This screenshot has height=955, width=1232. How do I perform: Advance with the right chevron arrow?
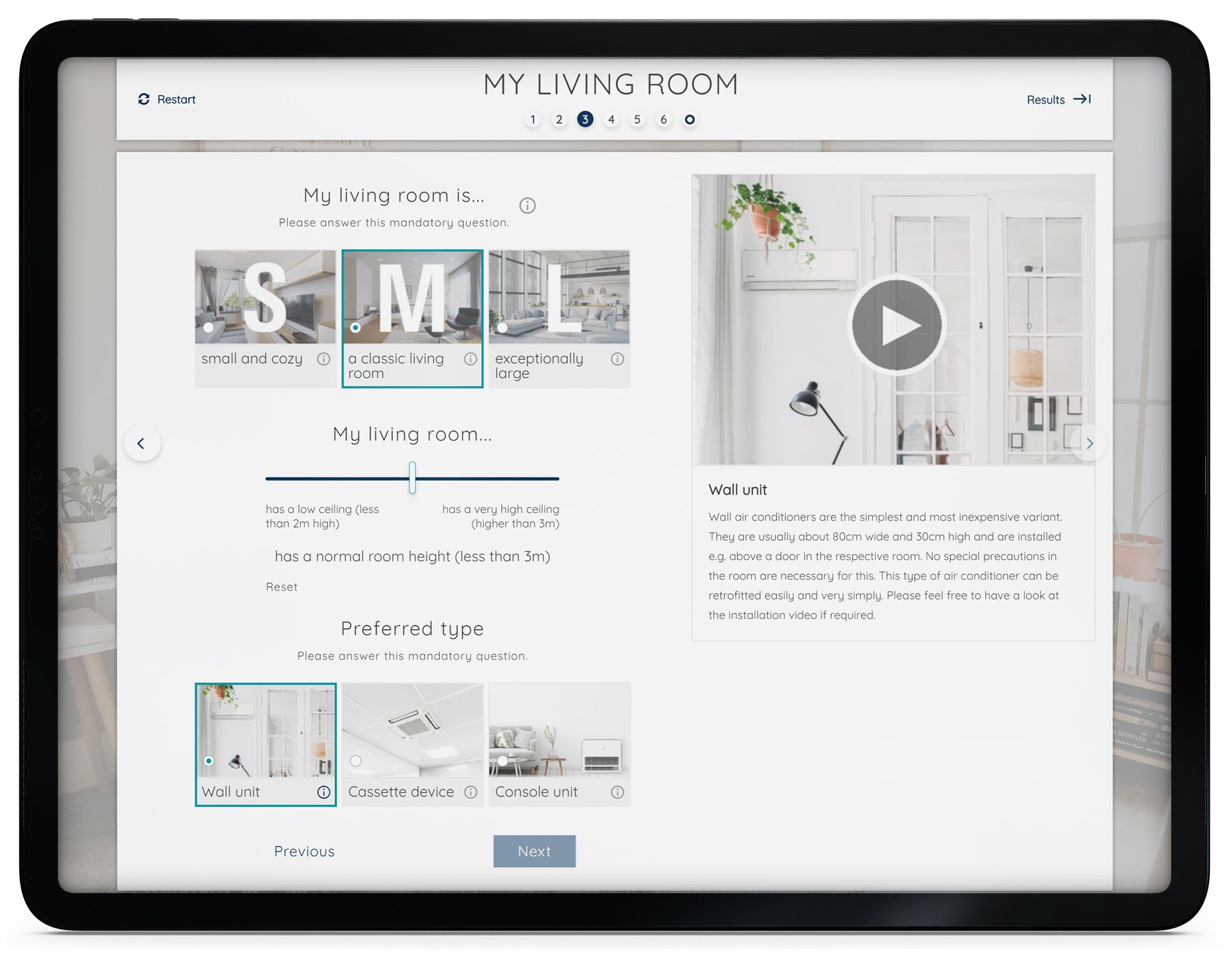[x=1089, y=443]
